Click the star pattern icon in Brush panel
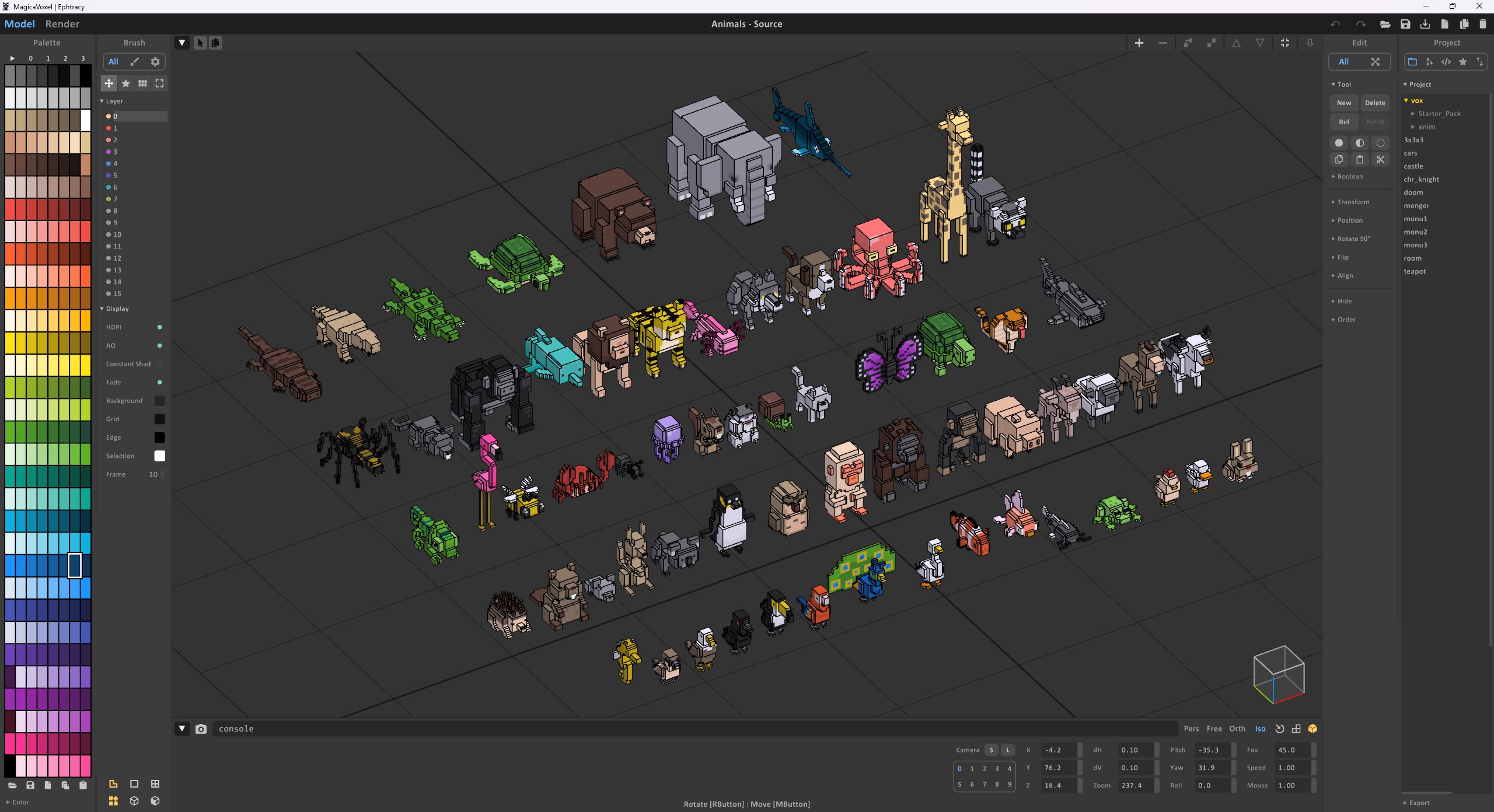This screenshot has height=812, width=1494. 125,83
